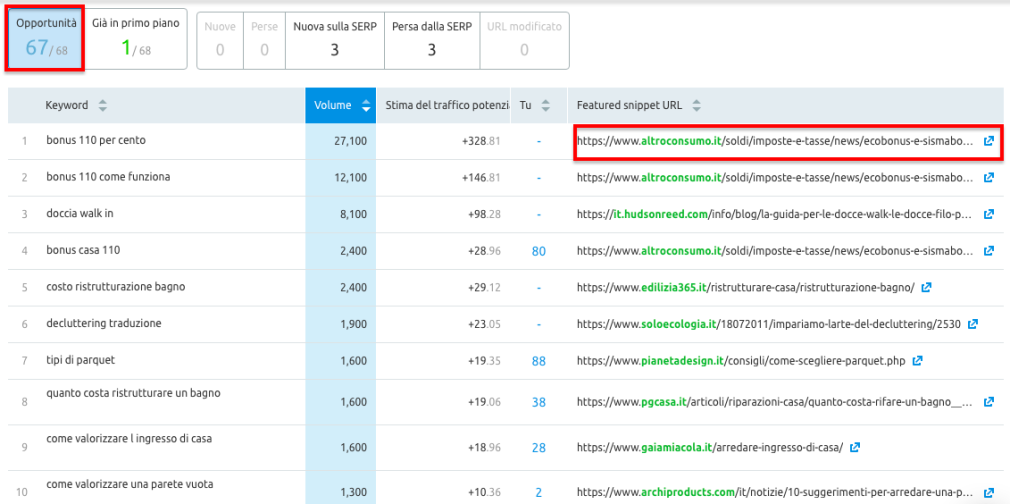This screenshot has height=504, width=1010.
Task: Sort table by Keyword column arrows
Action: coord(102,105)
